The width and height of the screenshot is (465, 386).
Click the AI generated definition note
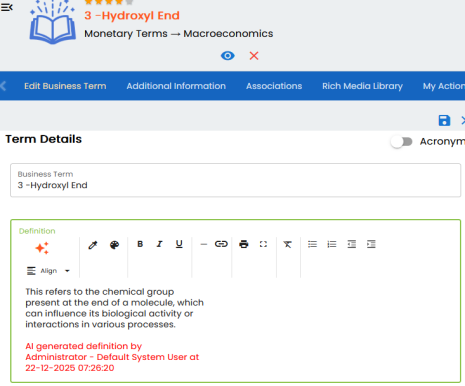(112, 357)
